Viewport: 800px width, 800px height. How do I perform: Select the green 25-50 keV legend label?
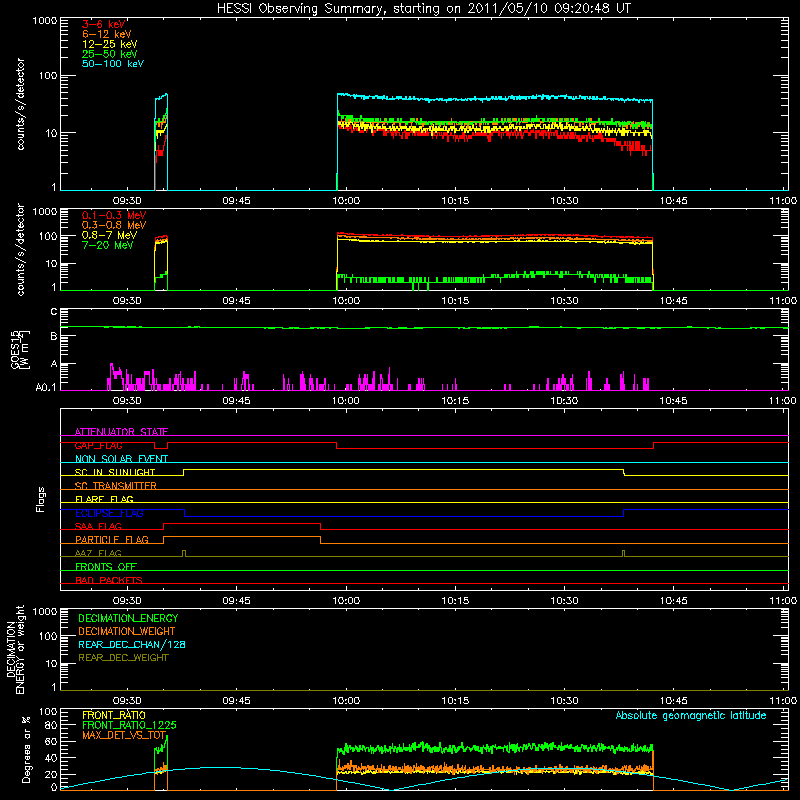[109, 54]
